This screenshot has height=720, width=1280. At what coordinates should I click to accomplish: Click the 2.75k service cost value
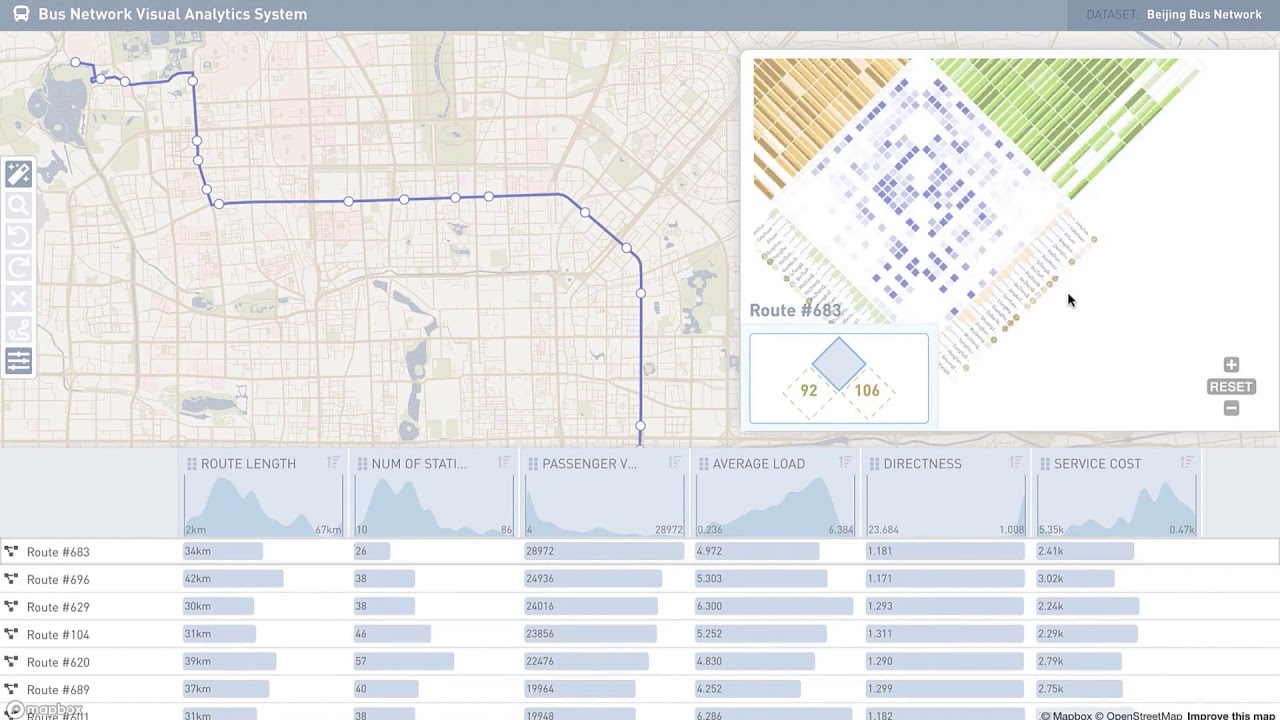[1050, 688]
